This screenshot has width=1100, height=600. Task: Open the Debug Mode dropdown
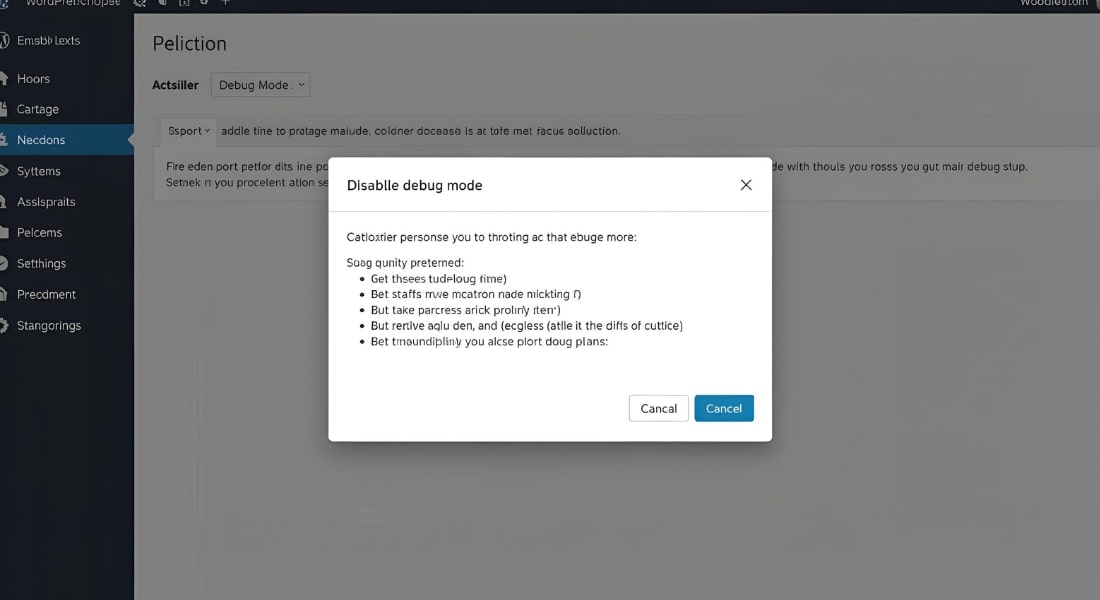point(260,85)
